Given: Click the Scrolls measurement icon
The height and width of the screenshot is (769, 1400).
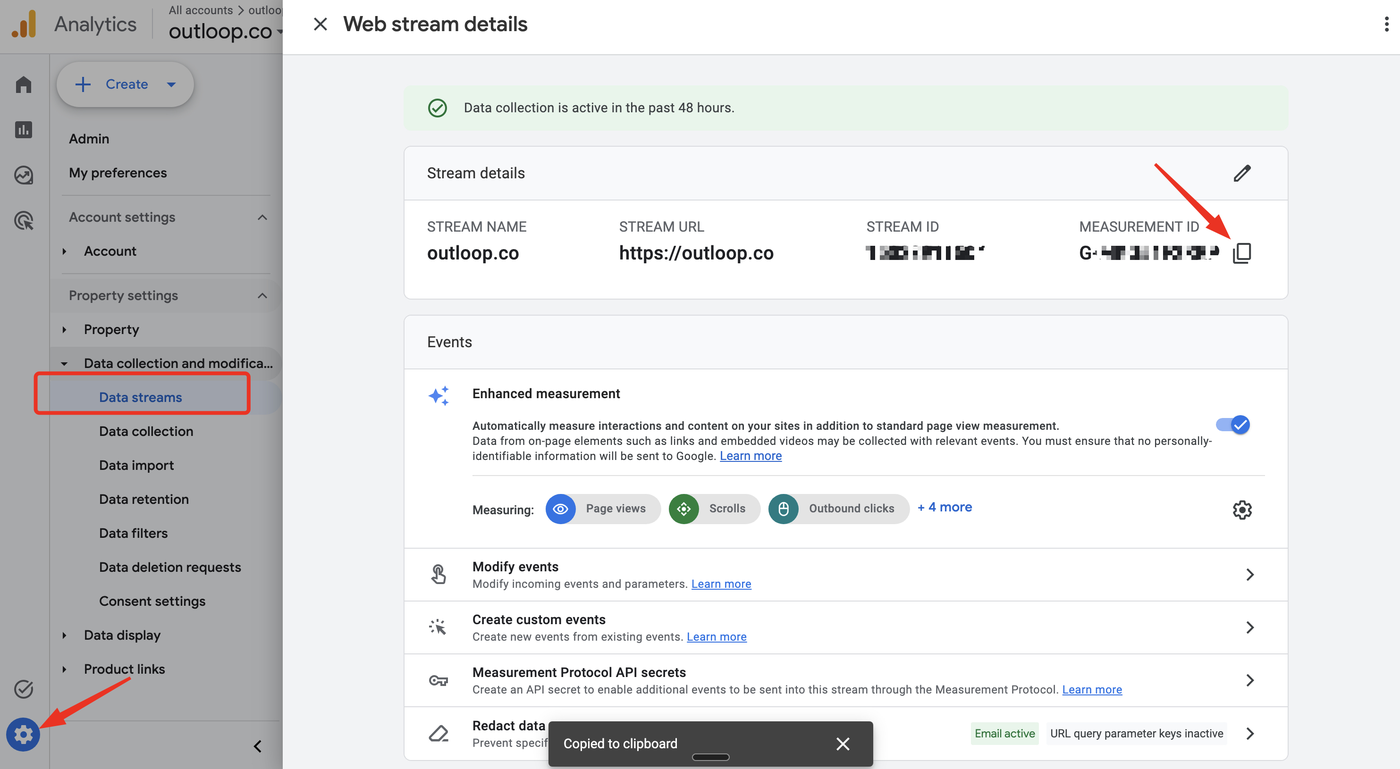Looking at the screenshot, I should pyautogui.click(x=684, y=509).
